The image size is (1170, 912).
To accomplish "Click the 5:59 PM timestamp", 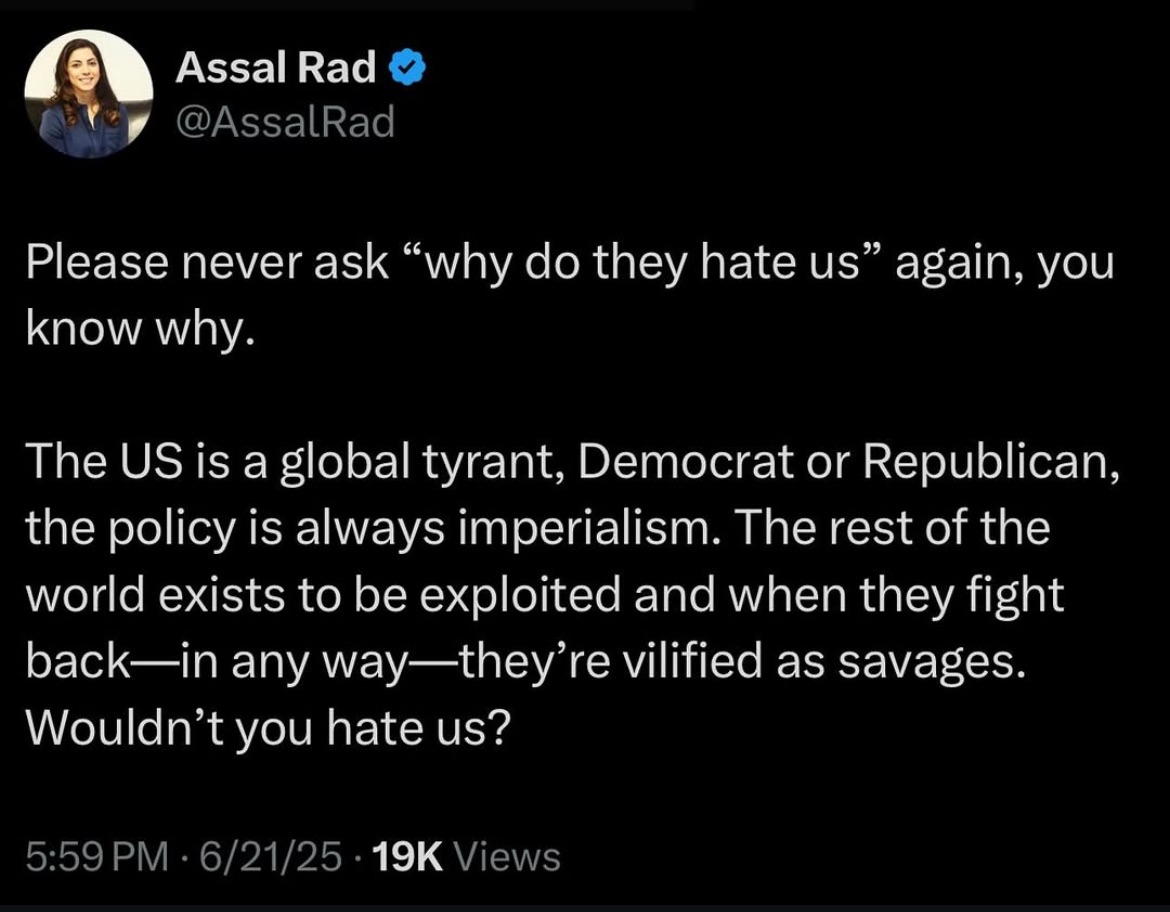I will [x=98, y=856].
